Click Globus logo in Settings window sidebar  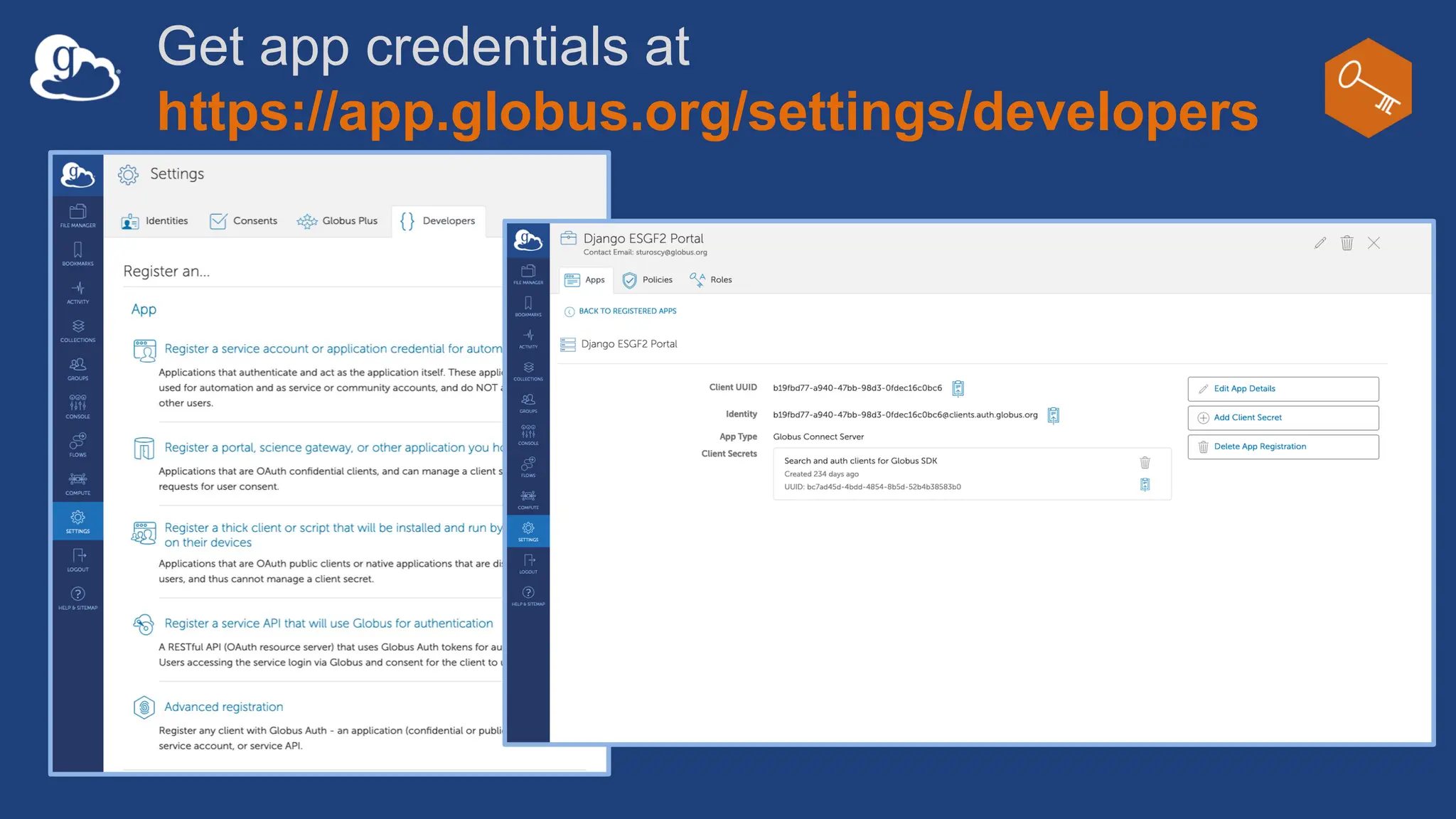click(x=77, y=175)
